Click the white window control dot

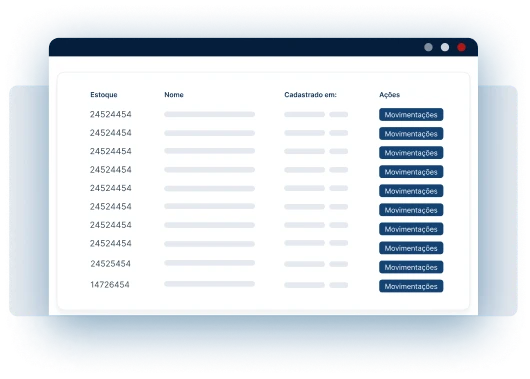click(x=445, y=47)
